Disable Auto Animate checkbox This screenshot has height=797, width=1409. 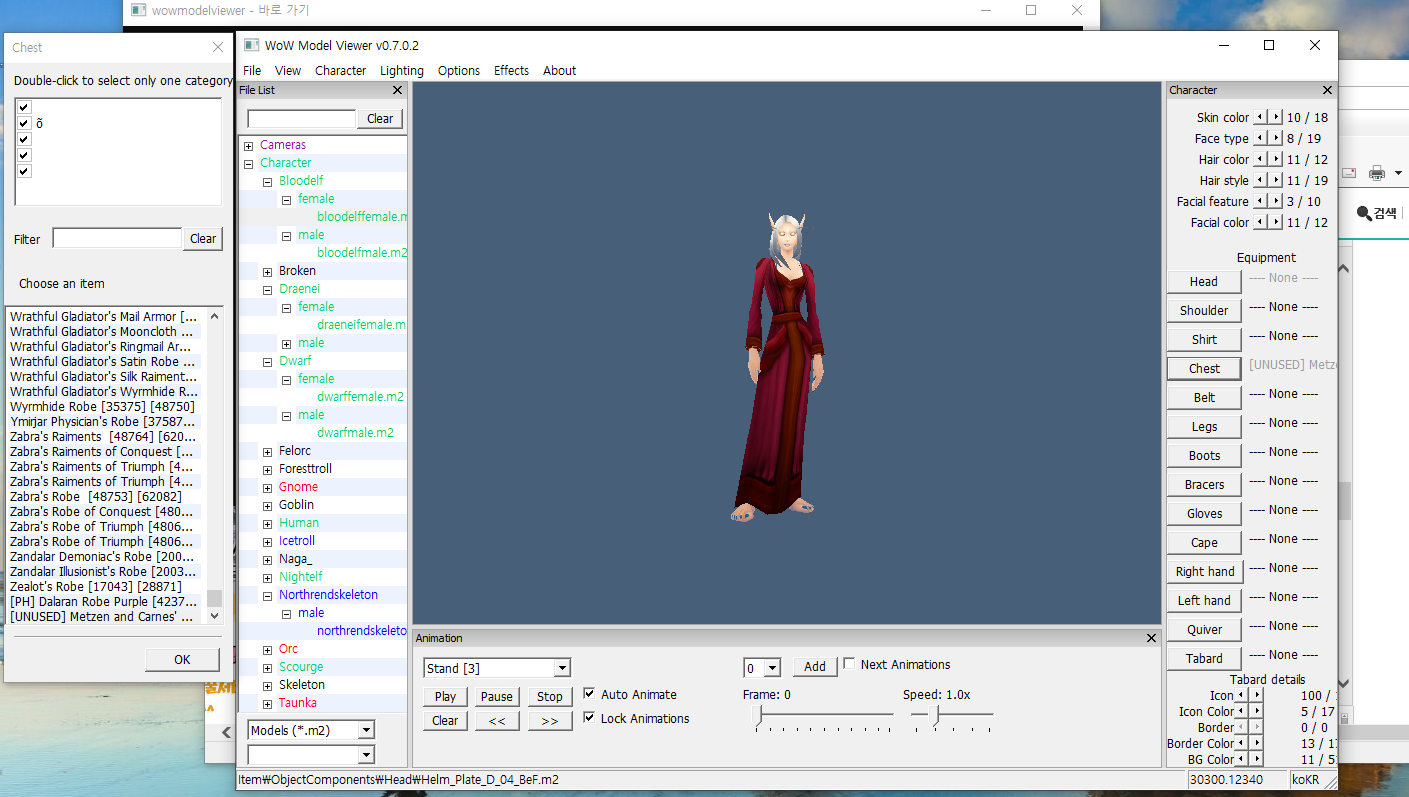pyautogui.click(x=589, y=694)
